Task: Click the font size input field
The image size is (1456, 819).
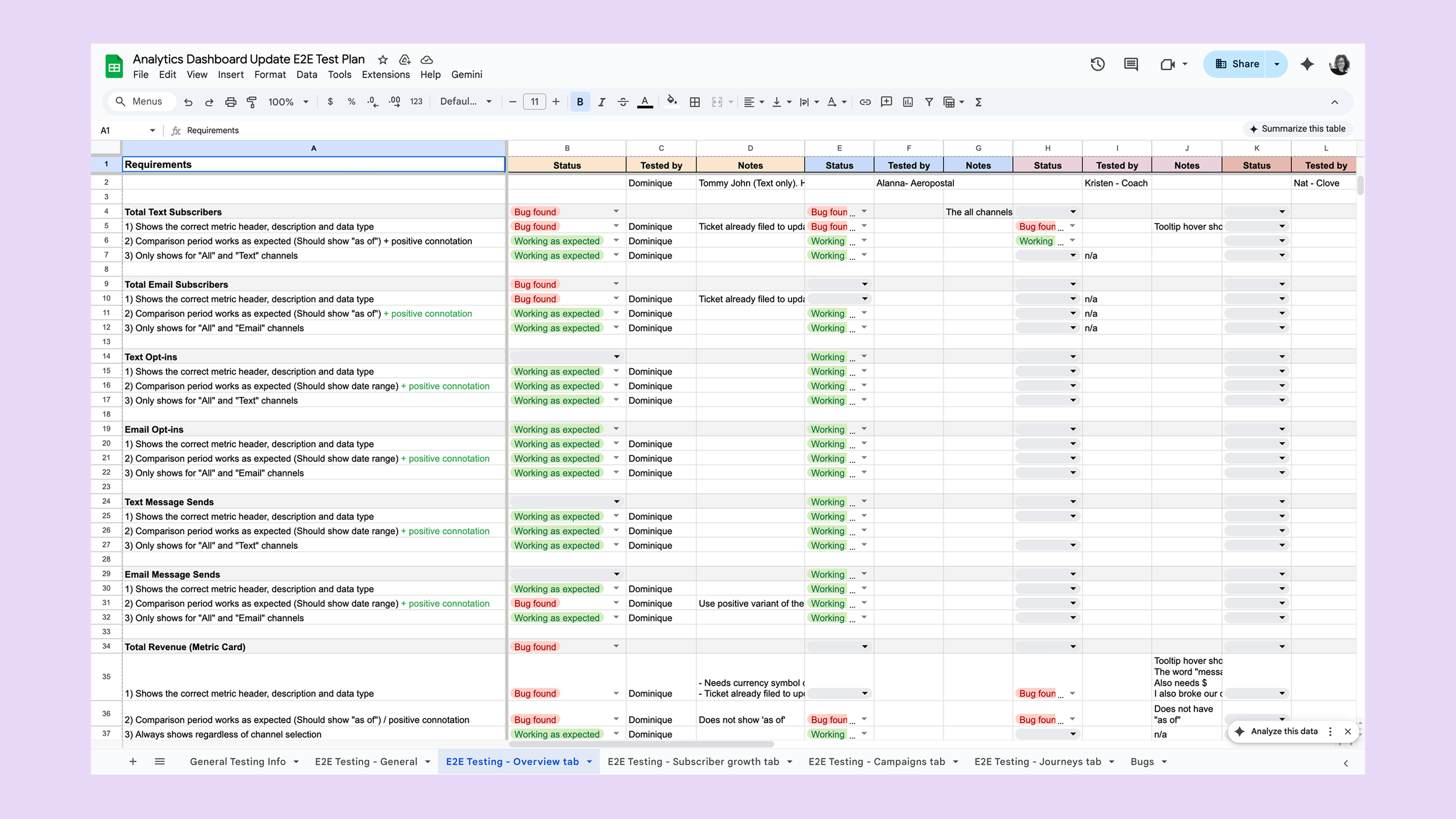Action: [534, 102]
